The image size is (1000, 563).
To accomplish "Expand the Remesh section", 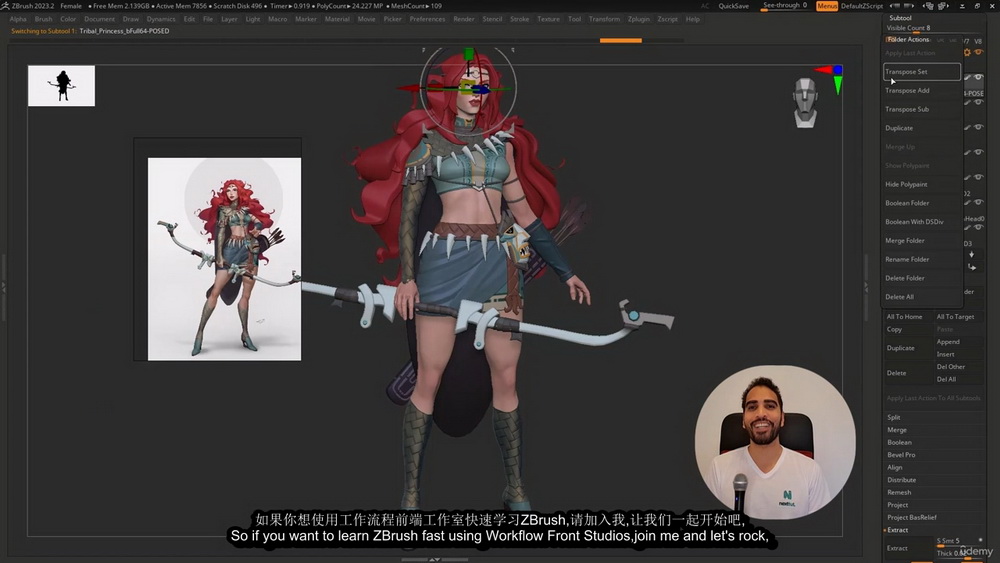I will click(x=899, y=492).
